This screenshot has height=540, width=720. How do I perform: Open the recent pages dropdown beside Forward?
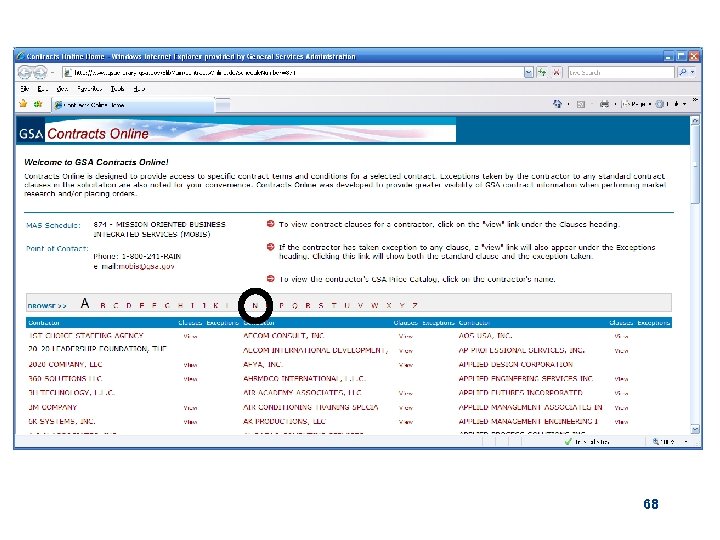(x=52, y=73)
